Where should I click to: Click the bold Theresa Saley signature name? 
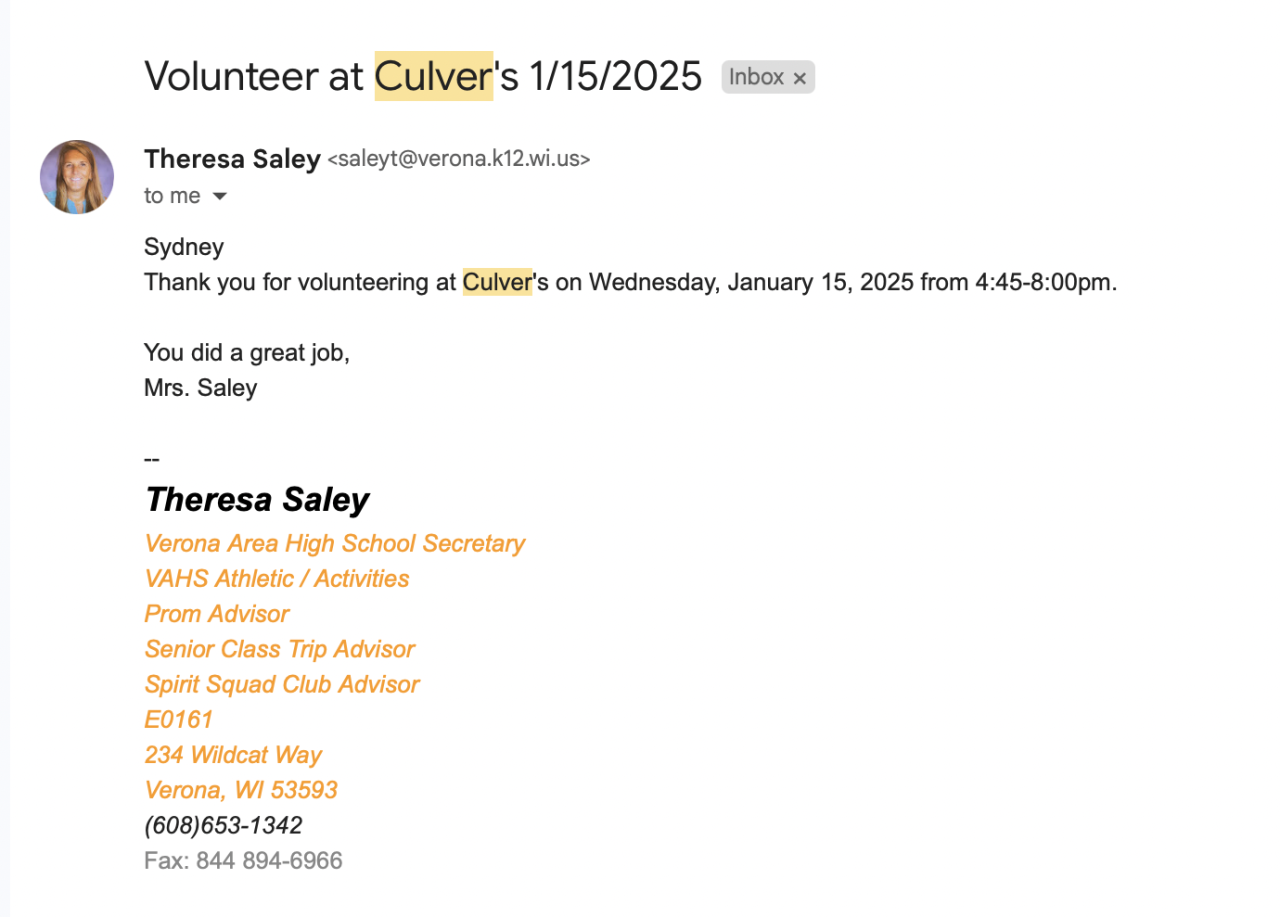click(x=257, y=500)
